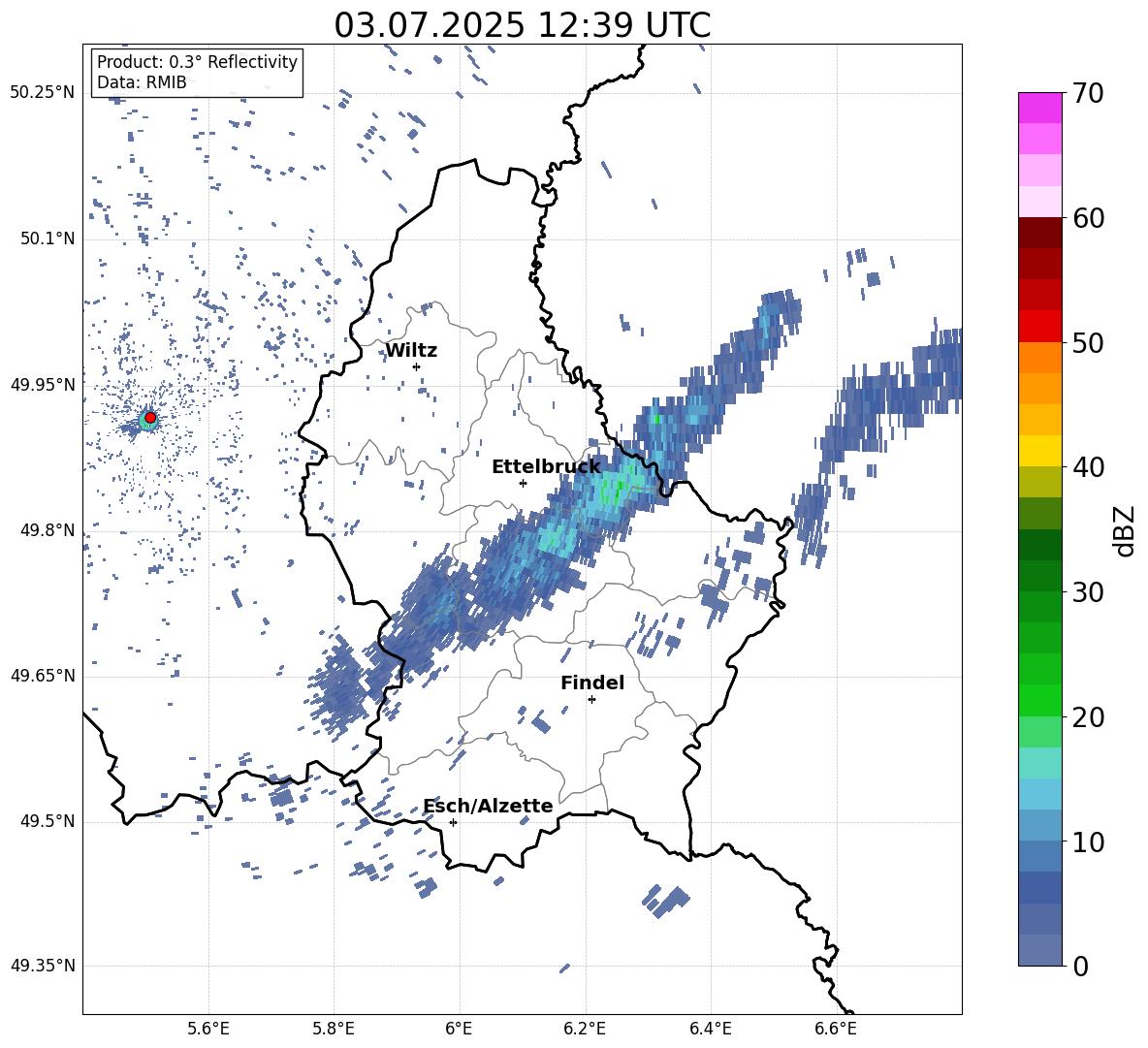Click the bright red colorbar segment below 50

point(1040,327)
